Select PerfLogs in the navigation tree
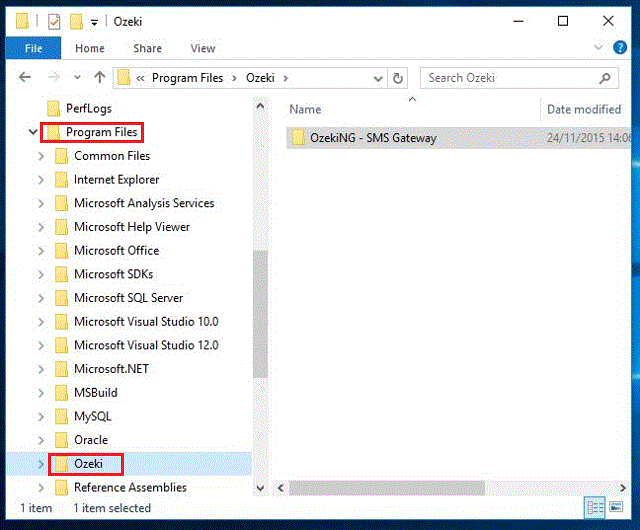 point(89,109)
